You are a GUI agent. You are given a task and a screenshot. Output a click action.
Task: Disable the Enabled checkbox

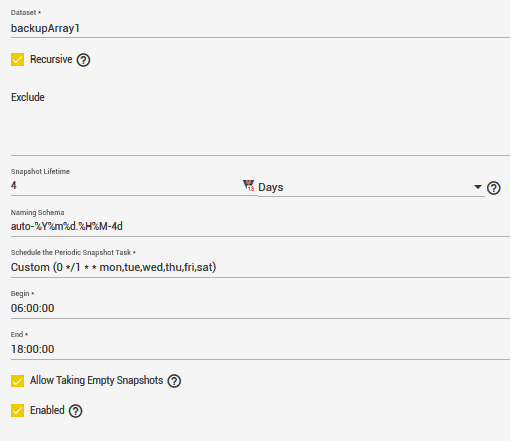[17, 411]
